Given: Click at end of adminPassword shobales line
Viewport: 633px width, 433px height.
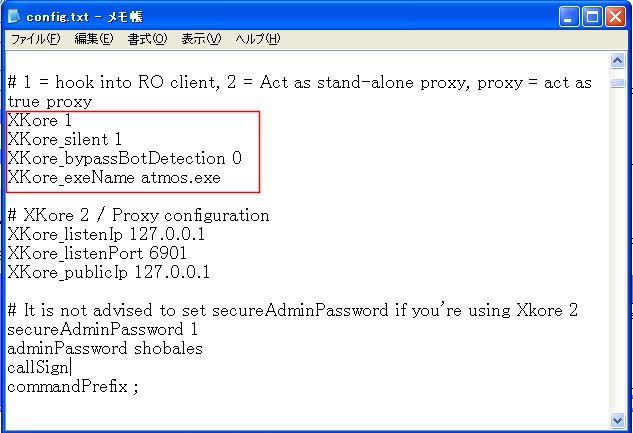Looking at the screenshot, I should [x=203, y=348].
